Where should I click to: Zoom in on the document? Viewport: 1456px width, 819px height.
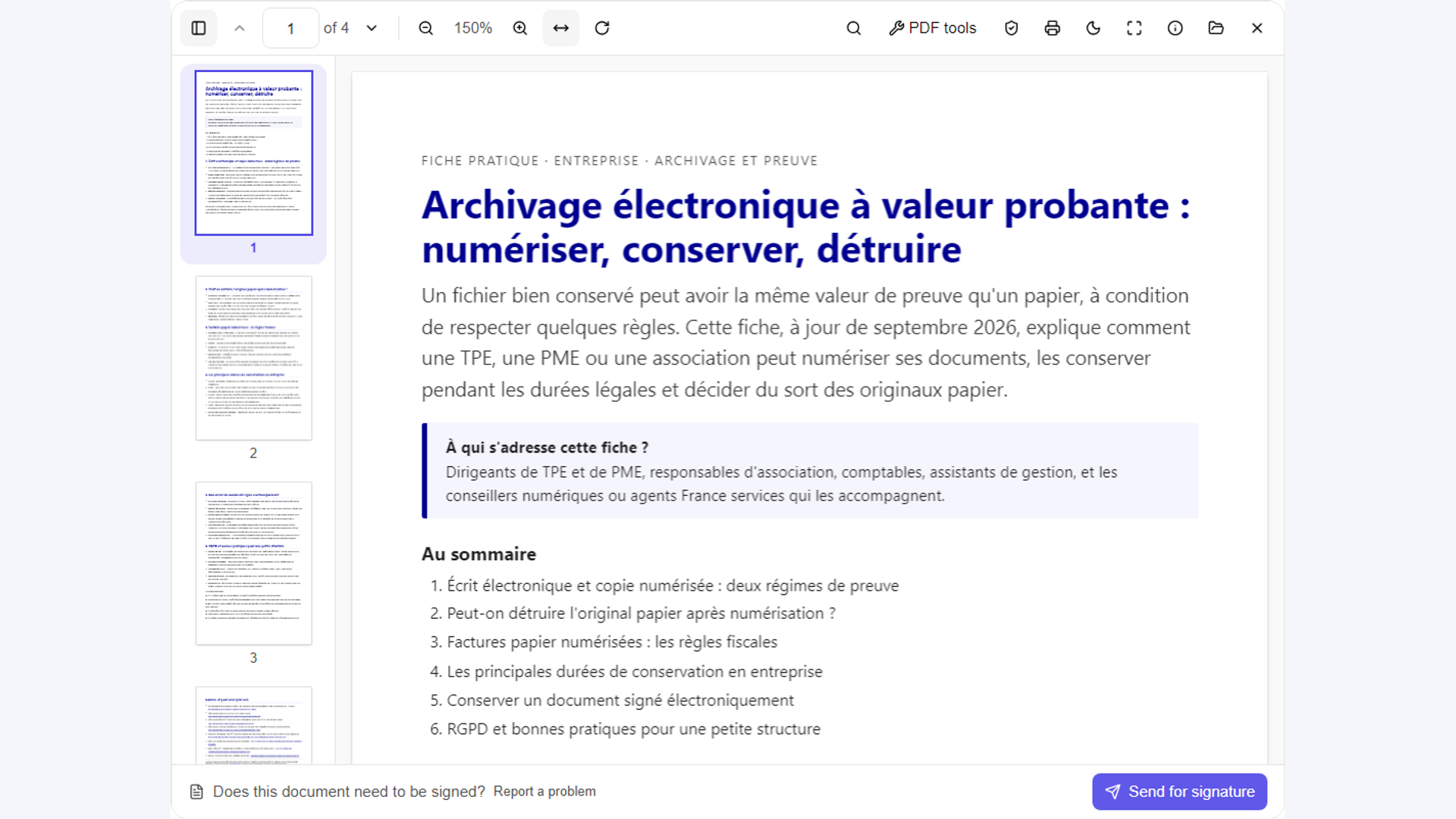(x=520, y=28)
